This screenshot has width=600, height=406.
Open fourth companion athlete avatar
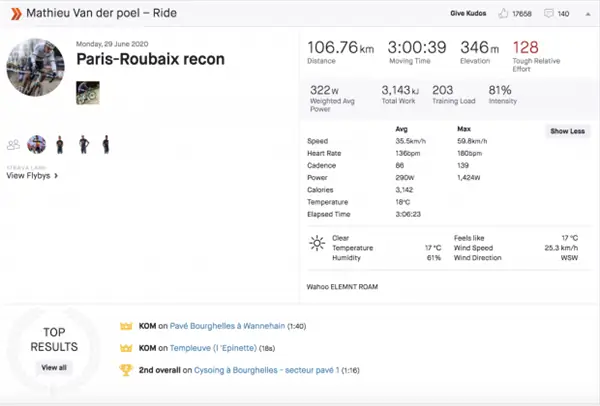coord(106,145)
